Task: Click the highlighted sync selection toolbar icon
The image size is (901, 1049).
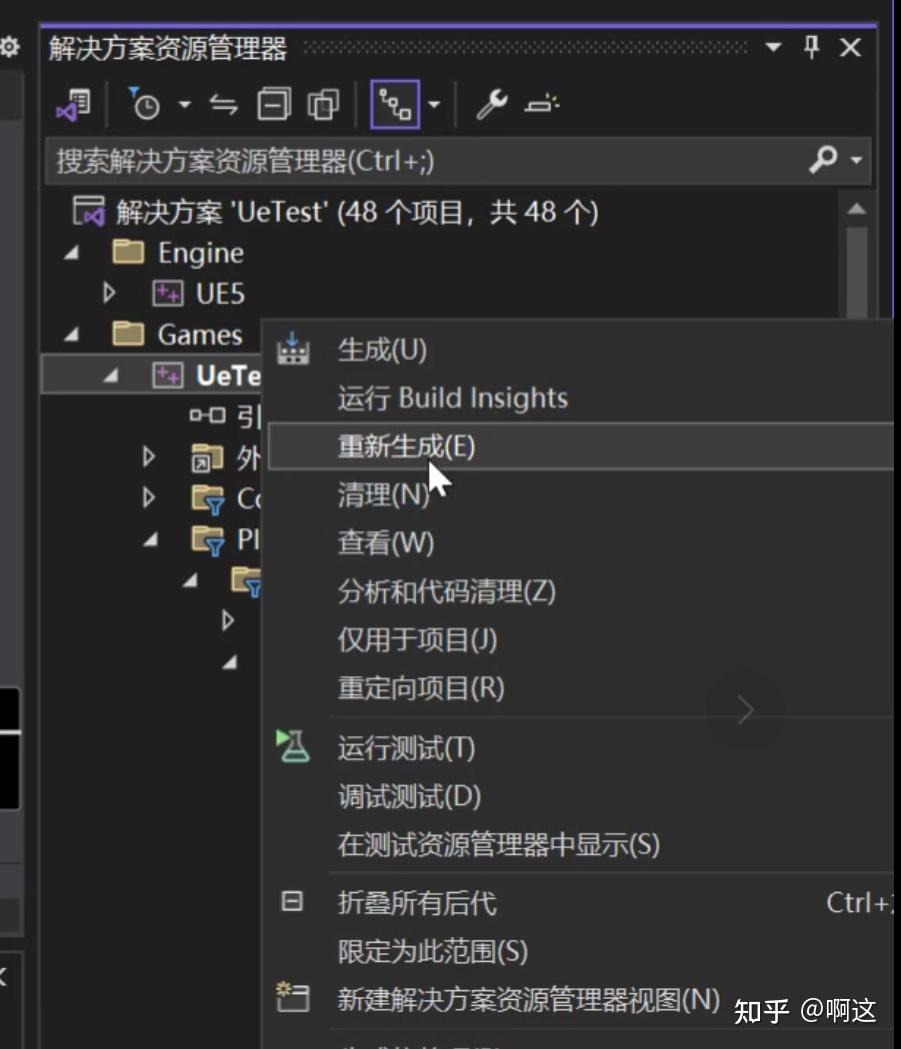Action: click(395, 103)
